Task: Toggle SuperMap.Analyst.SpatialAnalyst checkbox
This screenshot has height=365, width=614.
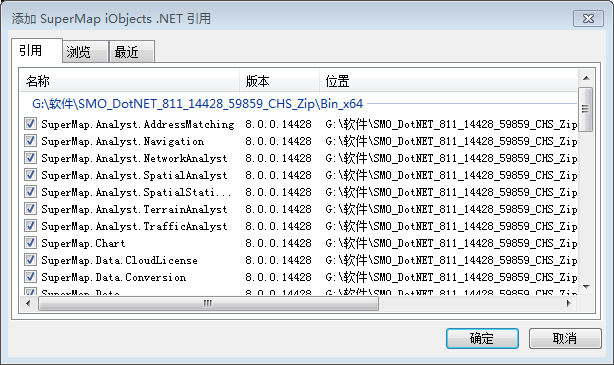Action: (31, 175)
